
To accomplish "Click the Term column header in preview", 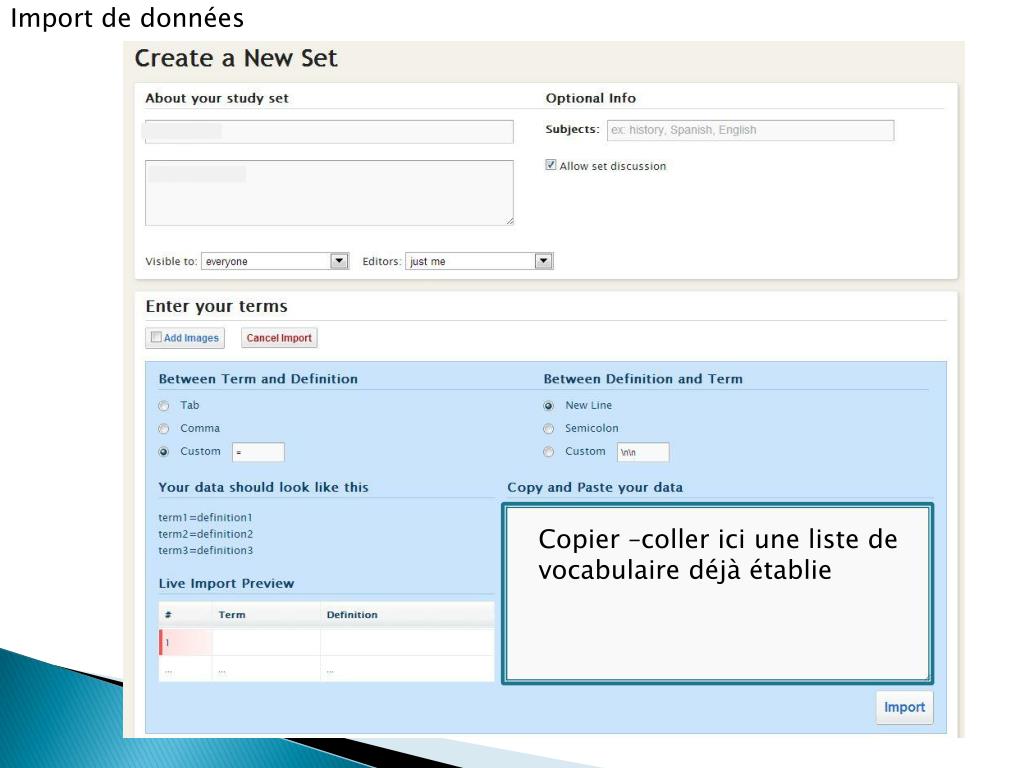I will pyautogui.click(x=232, y=615).
